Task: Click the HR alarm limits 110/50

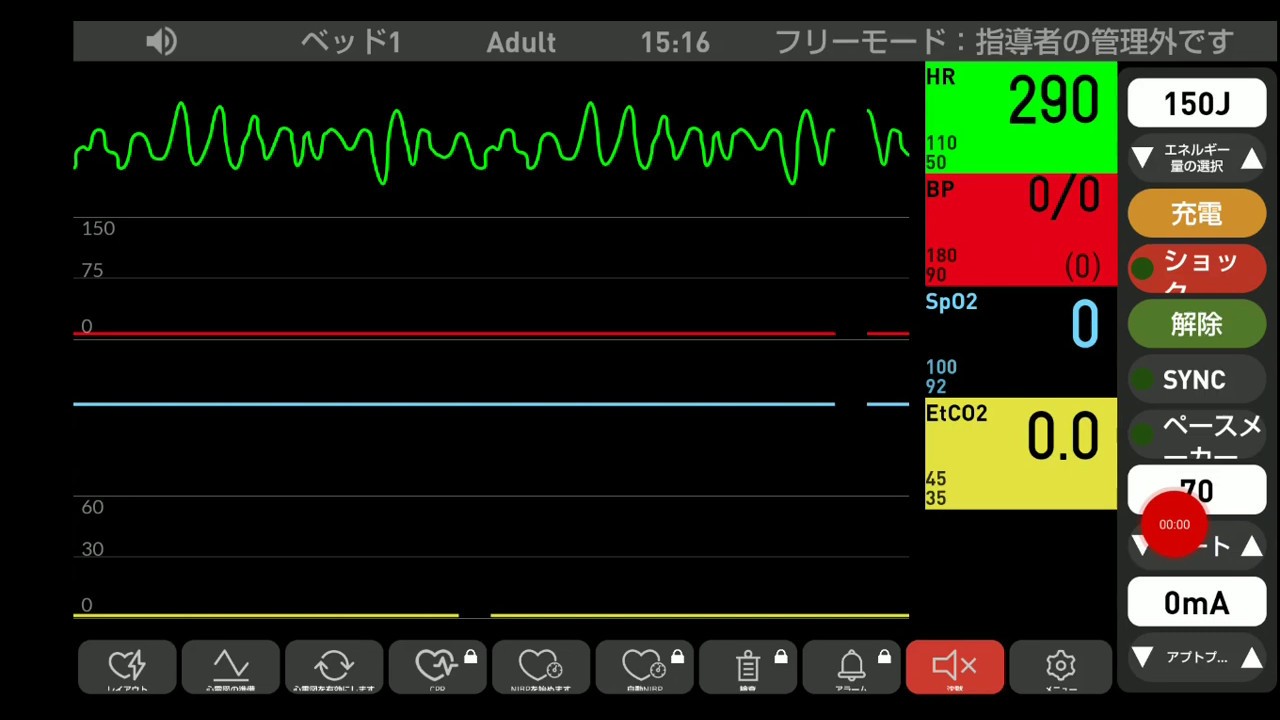Action: (941, 153)
